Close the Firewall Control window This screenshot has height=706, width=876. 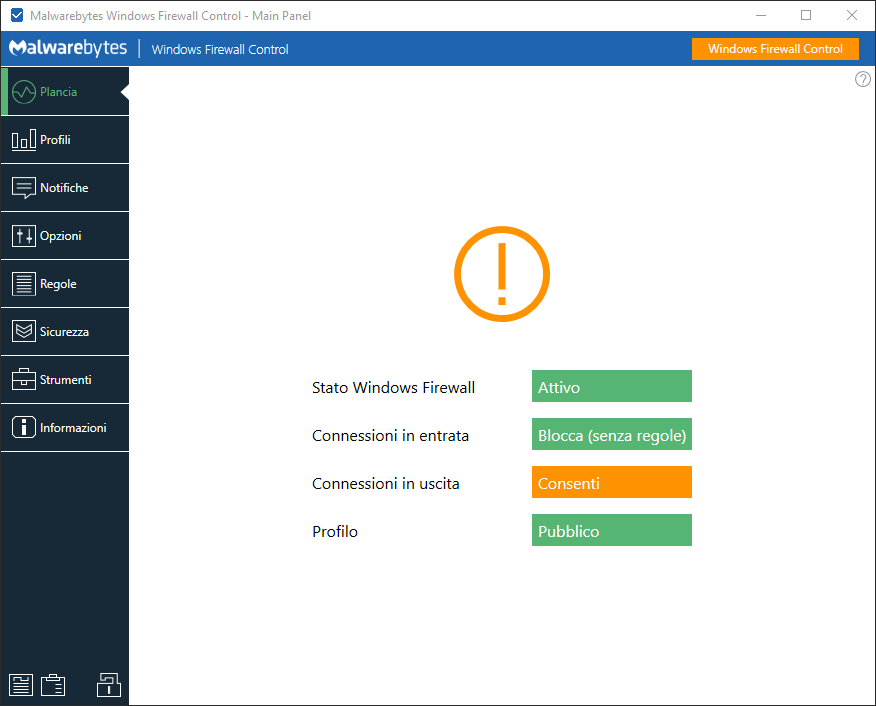851,15
